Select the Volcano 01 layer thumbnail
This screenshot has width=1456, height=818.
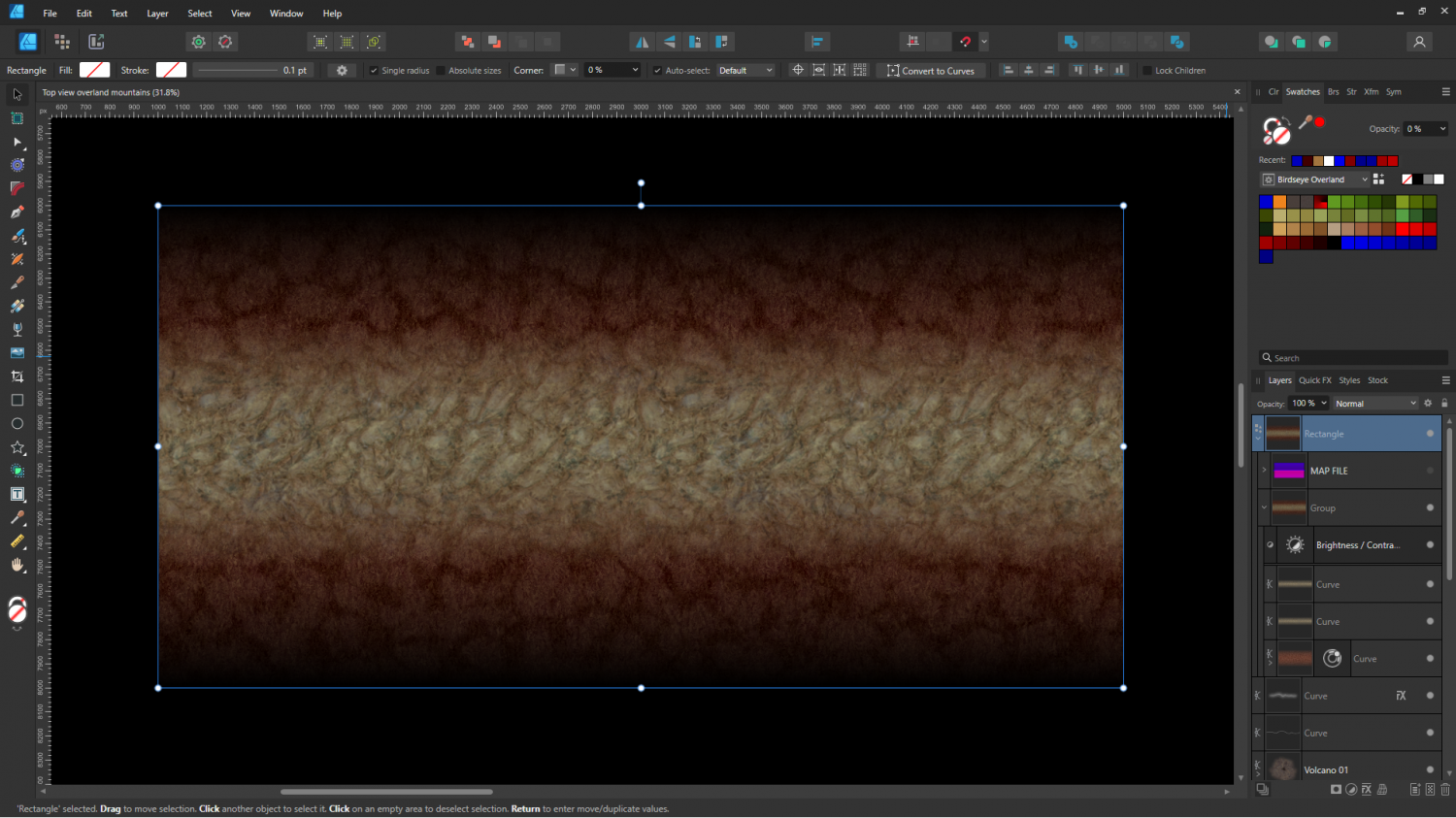(x=1282, y=769)
